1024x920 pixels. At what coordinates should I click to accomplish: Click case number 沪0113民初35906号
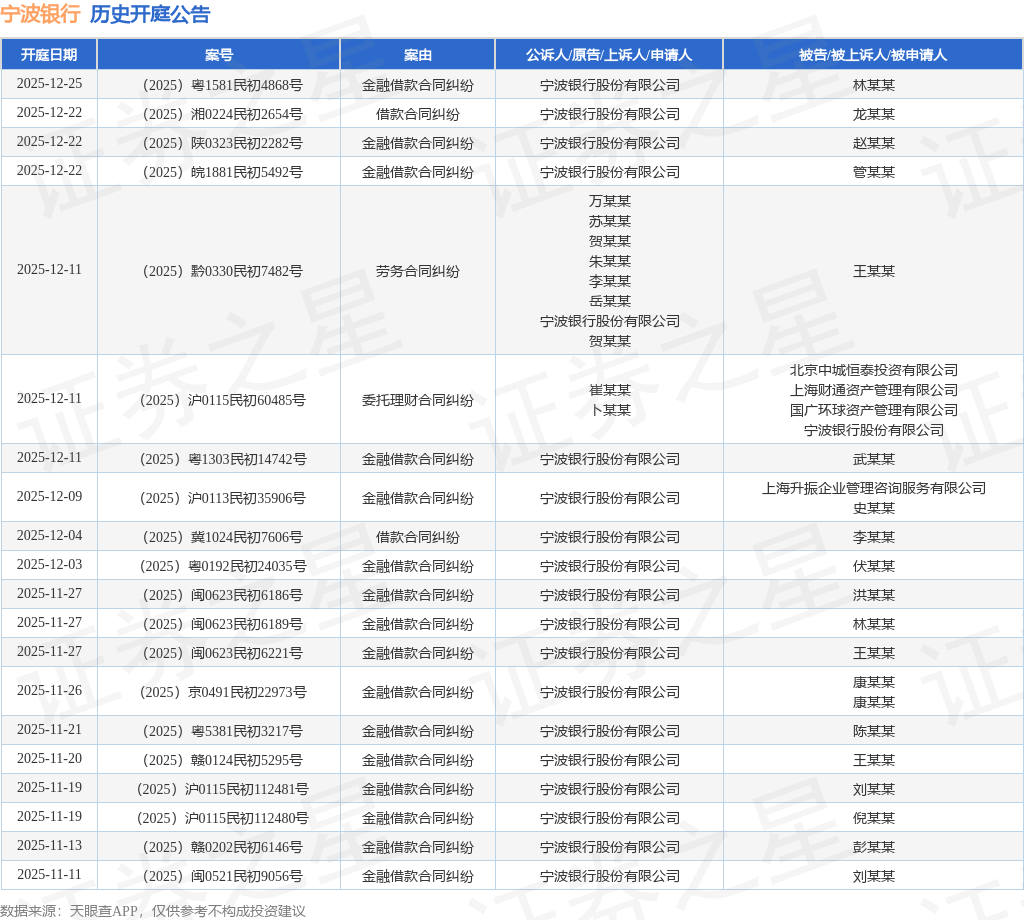pyautogui.click(x=223, y=498)
